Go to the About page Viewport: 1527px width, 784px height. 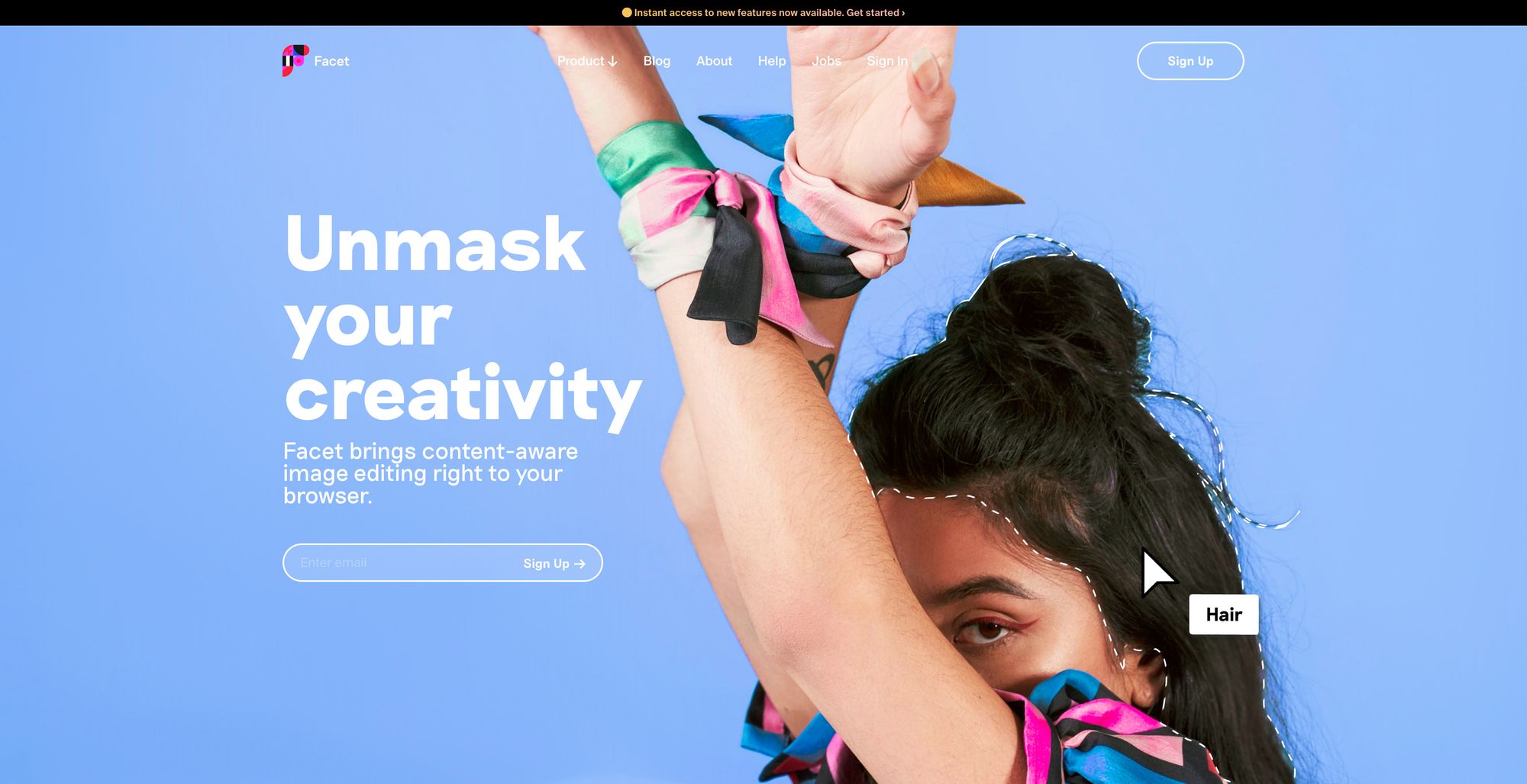[714, 61]
